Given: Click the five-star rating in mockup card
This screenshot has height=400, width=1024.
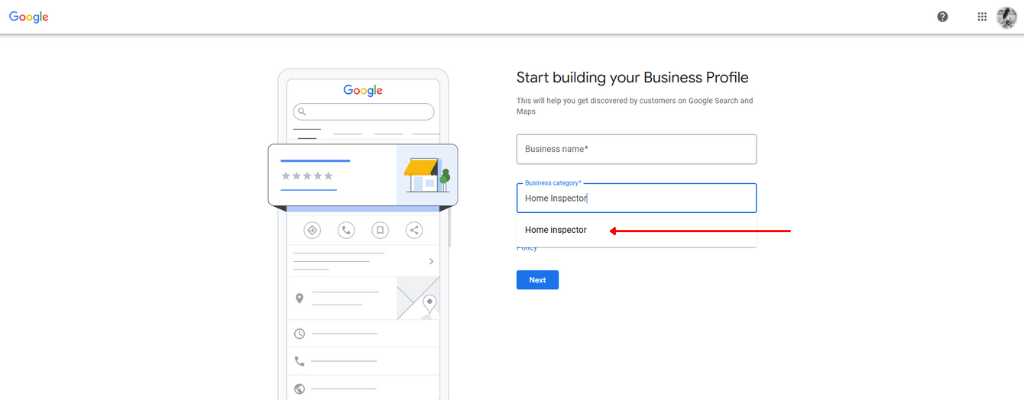Looking at the screenshot, I should tap(307, 176).
